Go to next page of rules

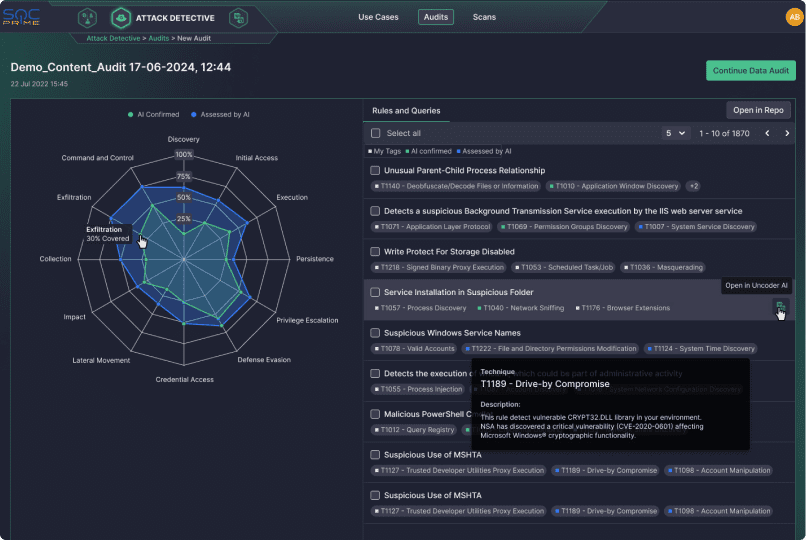787,133
